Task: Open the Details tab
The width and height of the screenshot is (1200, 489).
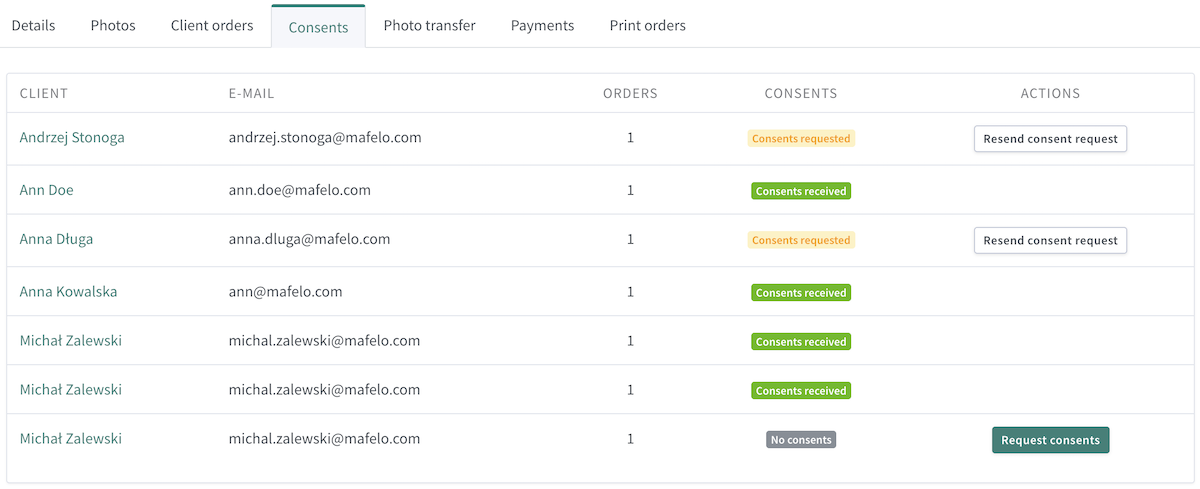Action: (33, 25)
